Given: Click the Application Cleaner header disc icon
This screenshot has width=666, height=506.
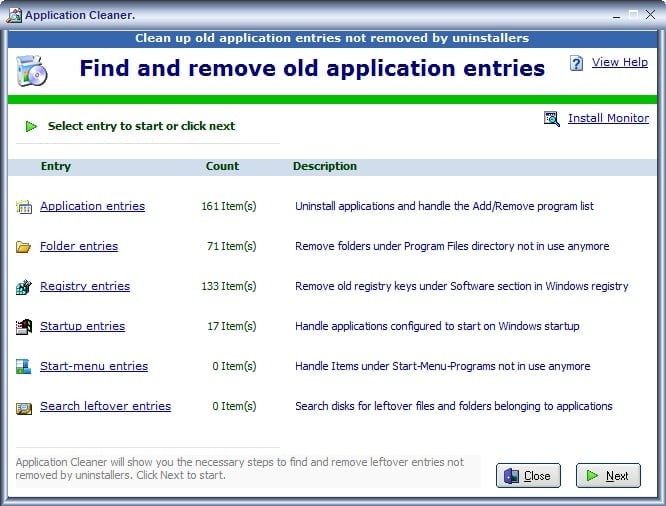Looking at the screenshot, I should coord(31,71).
